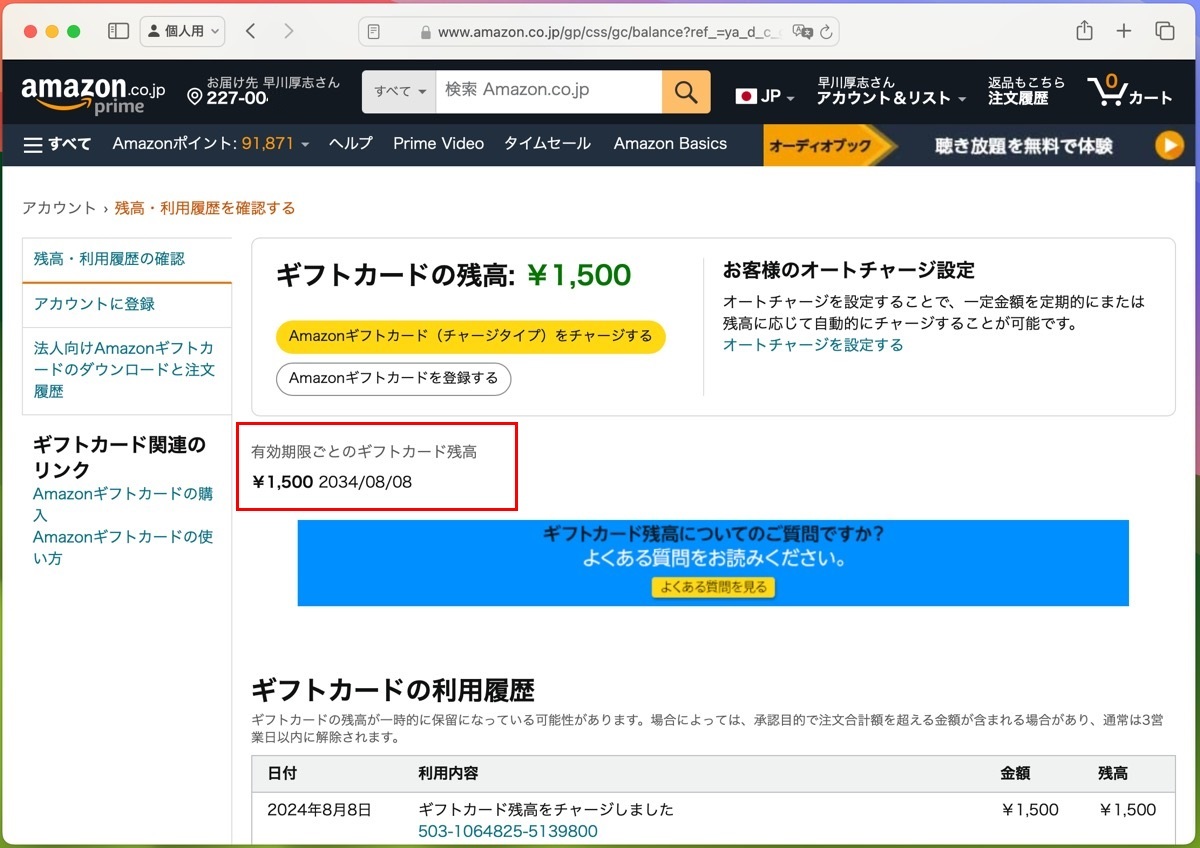Go back with the Safari back arrow
Image resolution: width=1200 pixels, height=848 pixels.
pyautogui.click(x=250, y=31)
